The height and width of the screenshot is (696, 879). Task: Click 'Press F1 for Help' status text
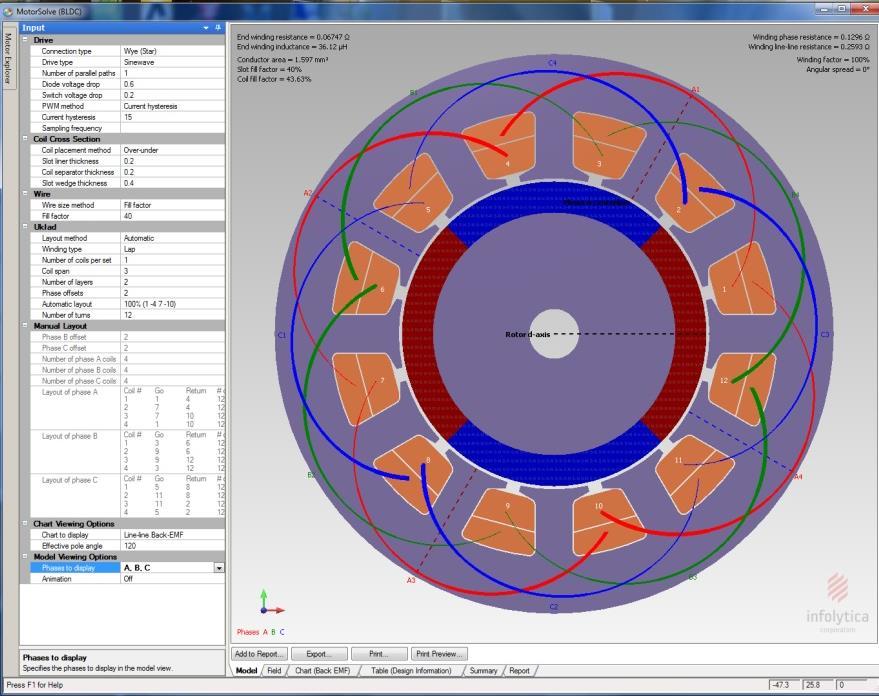tap(35, 685)
